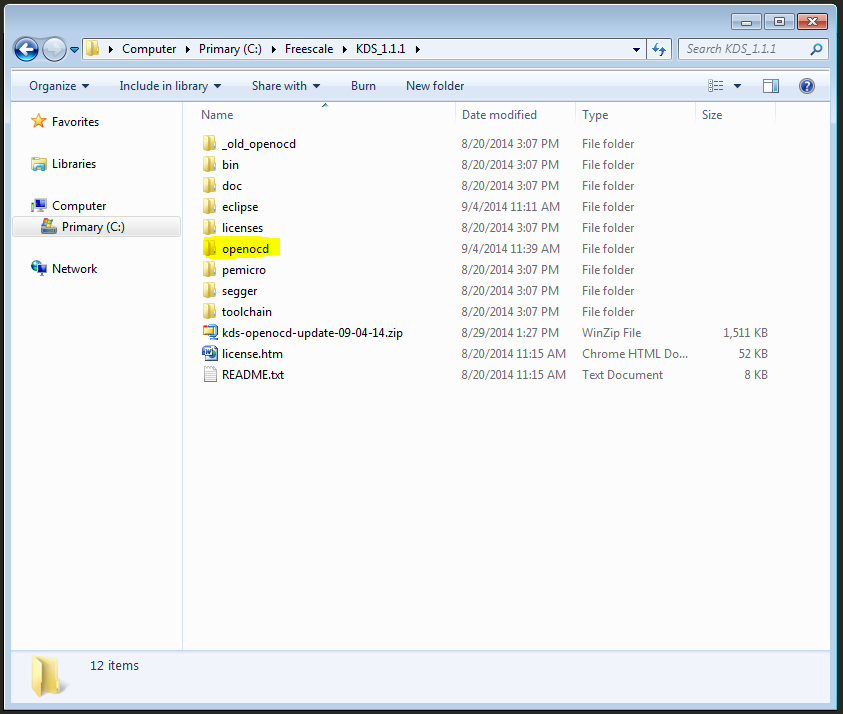
Task: Click the pemicro folder icon
Action: click(x=210, y=269)
